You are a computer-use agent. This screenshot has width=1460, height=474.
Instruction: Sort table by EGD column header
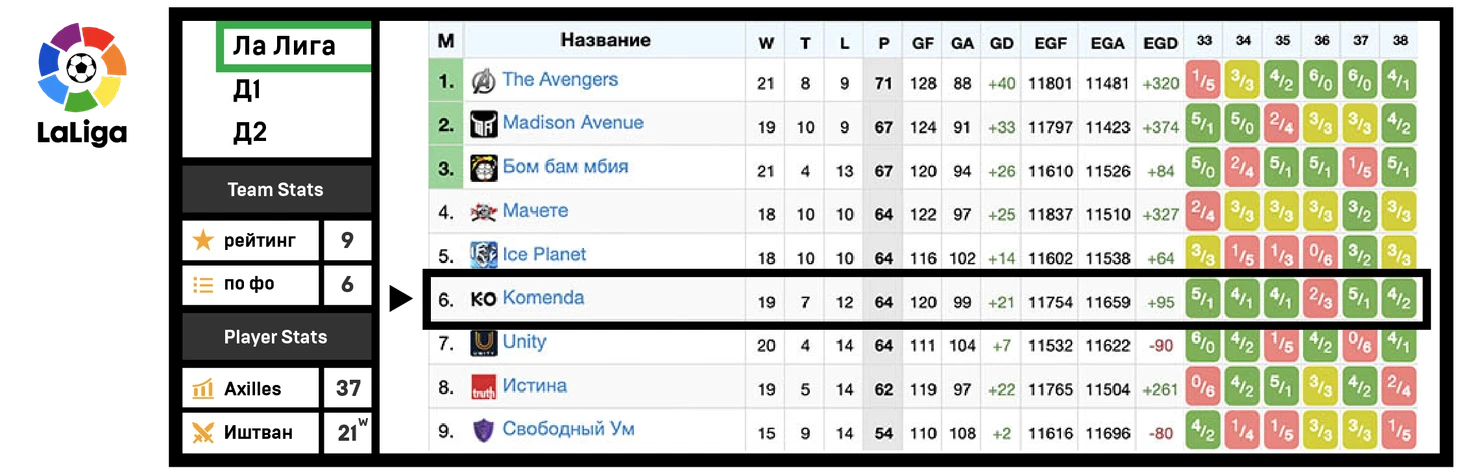[x=1160, y=43]
